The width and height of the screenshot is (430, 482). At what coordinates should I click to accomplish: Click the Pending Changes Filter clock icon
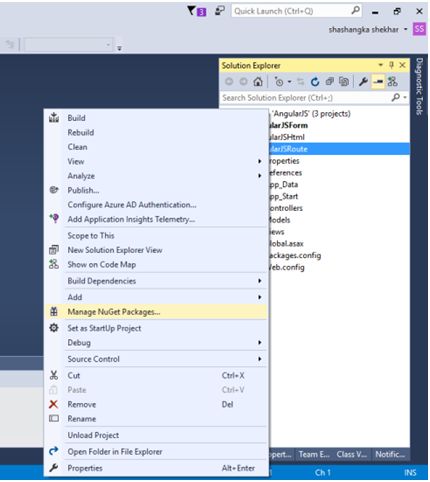[279, 82]
